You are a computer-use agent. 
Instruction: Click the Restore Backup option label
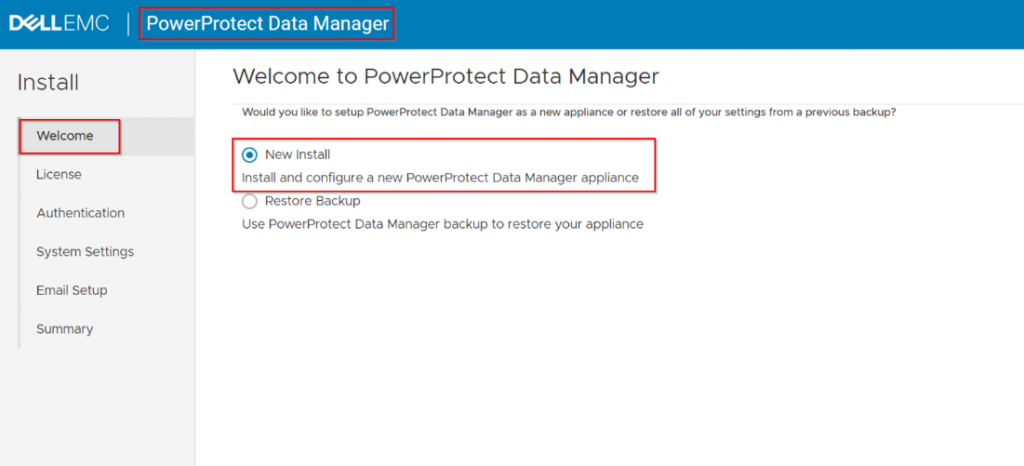point(312,201)
